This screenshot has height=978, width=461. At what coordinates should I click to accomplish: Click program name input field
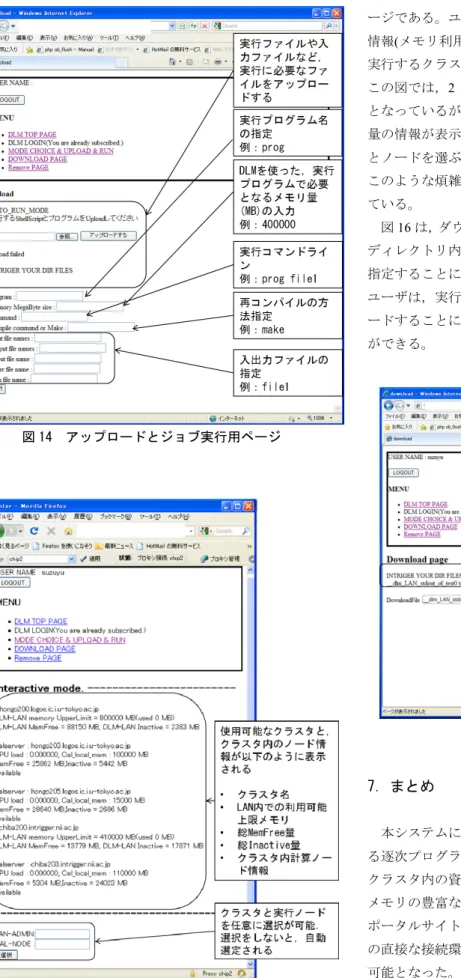point(49,295)
